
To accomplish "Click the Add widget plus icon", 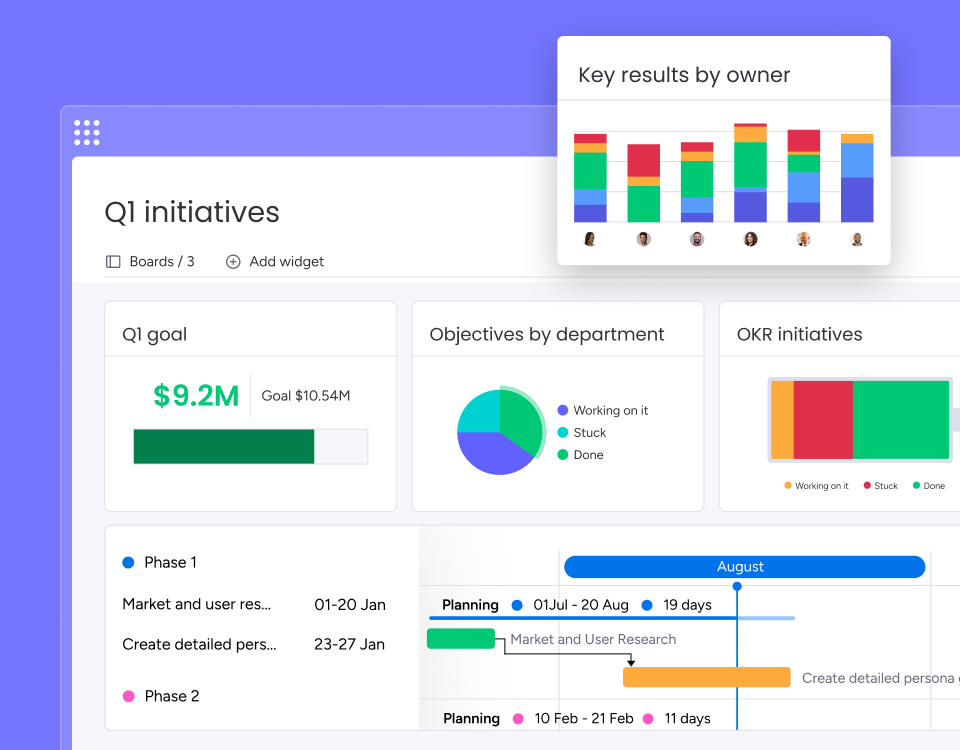I will [233, 262].
